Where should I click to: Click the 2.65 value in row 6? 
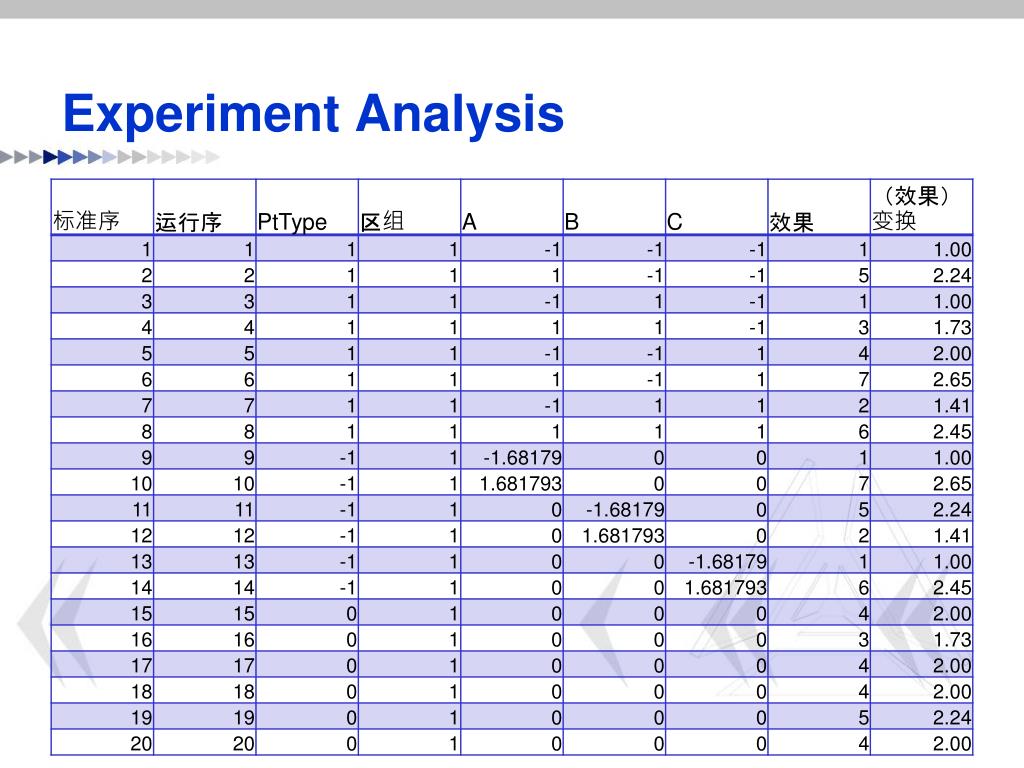point(952,379)
